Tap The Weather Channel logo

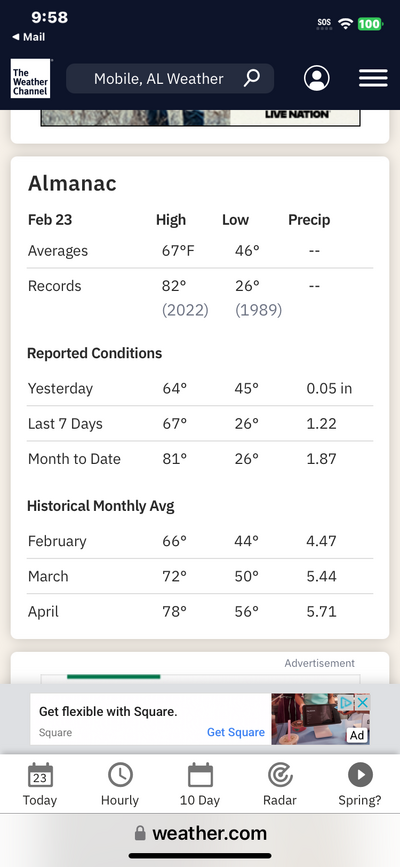click(30, 79)
